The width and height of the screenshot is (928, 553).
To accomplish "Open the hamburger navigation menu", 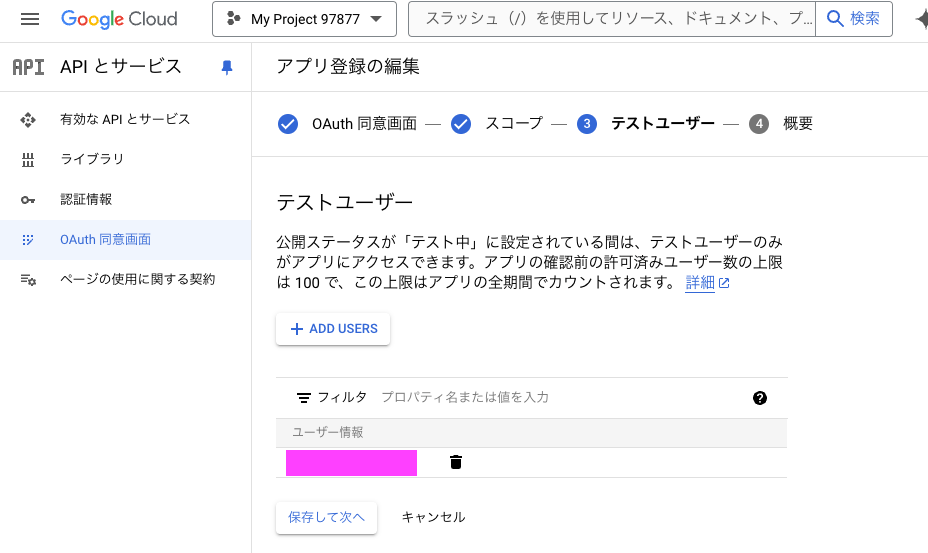I will (x=30, y=19).
